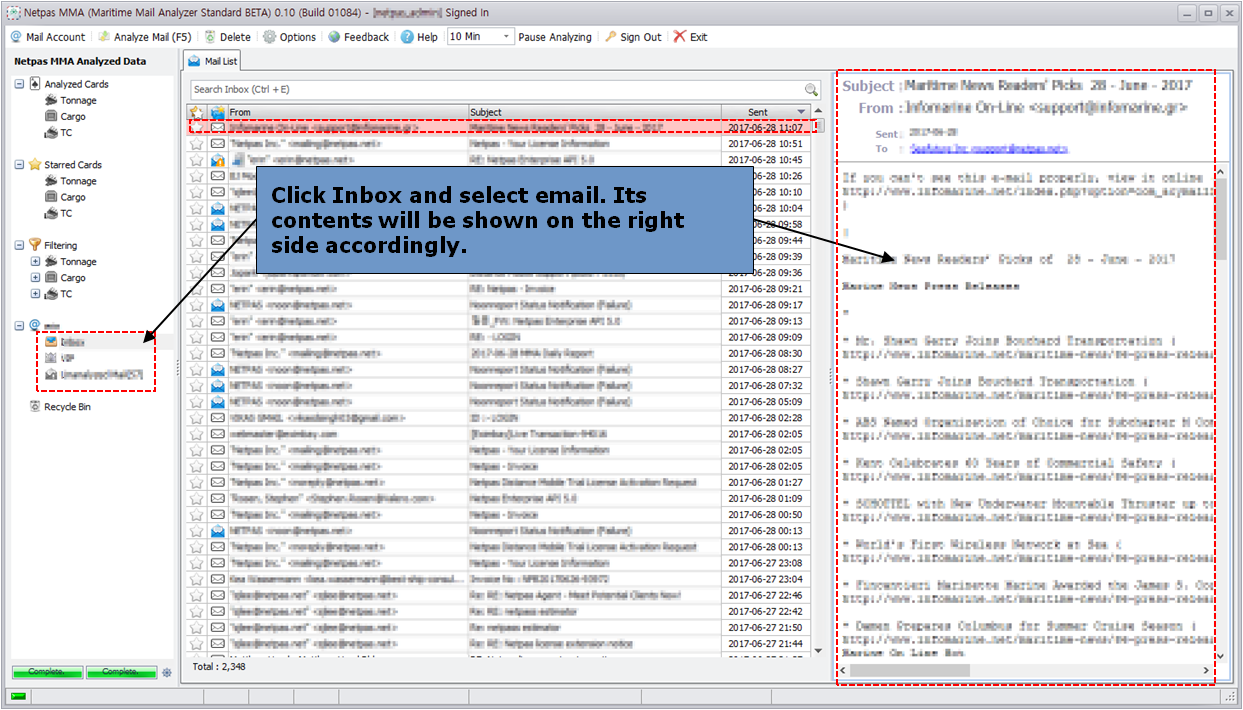
Task: Click the red Exit button
Action: 690,37
